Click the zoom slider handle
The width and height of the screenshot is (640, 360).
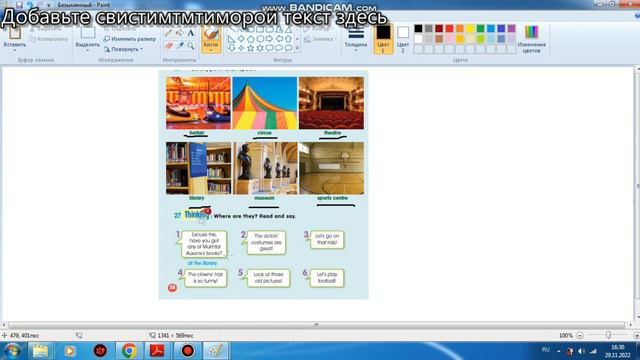click(608, 335)
